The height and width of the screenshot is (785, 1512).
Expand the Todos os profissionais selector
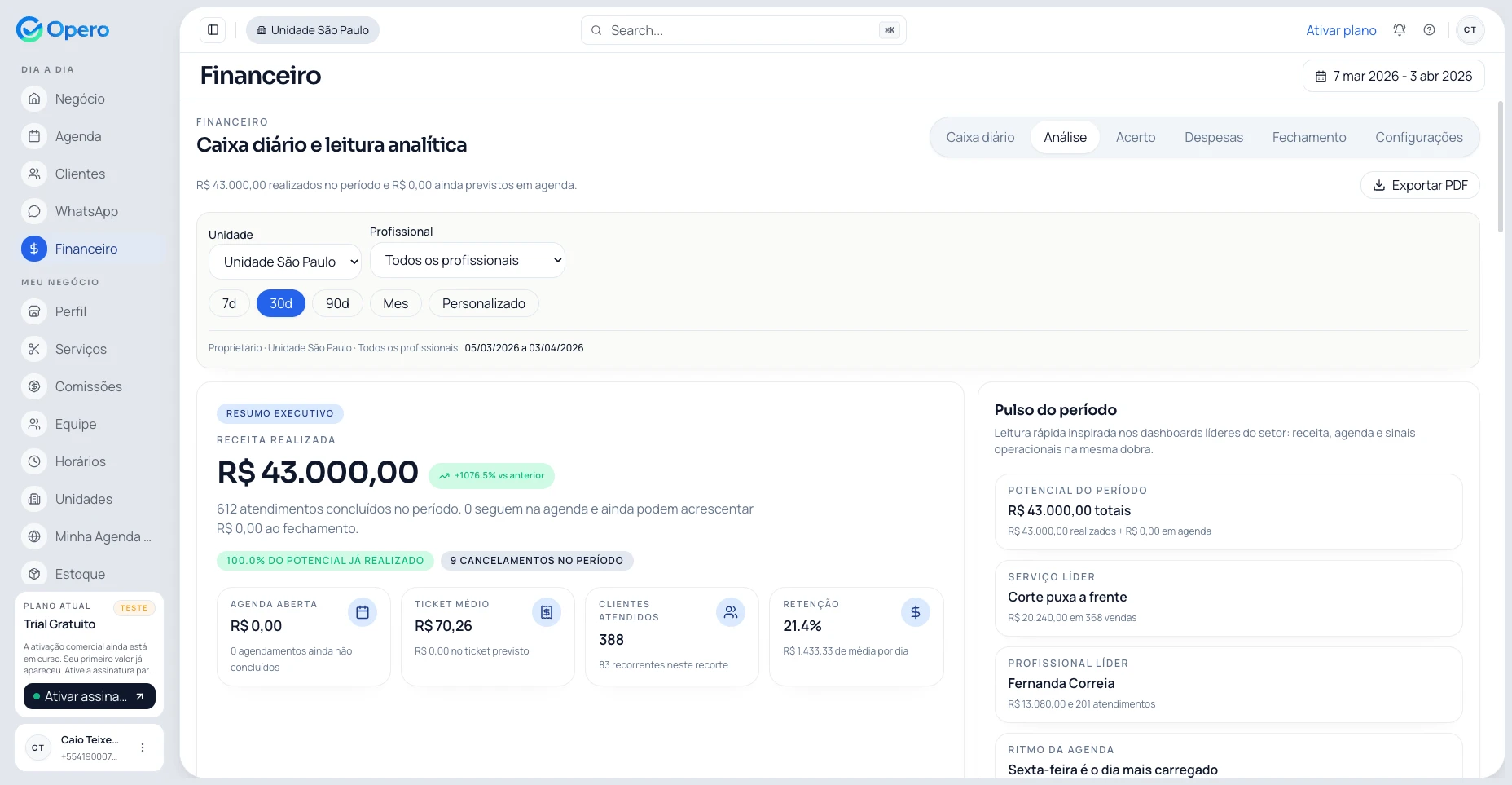point(468,260)
